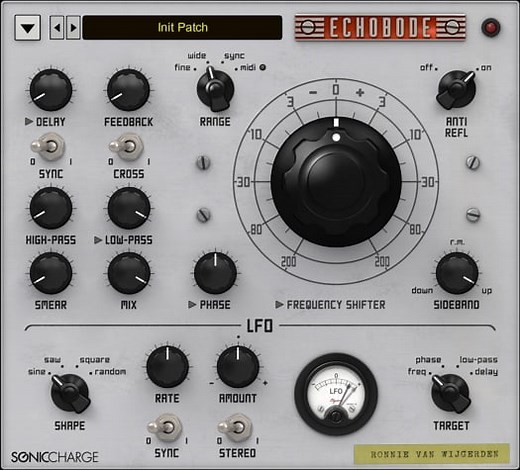Select the sine LFO shape

[37, 372]
